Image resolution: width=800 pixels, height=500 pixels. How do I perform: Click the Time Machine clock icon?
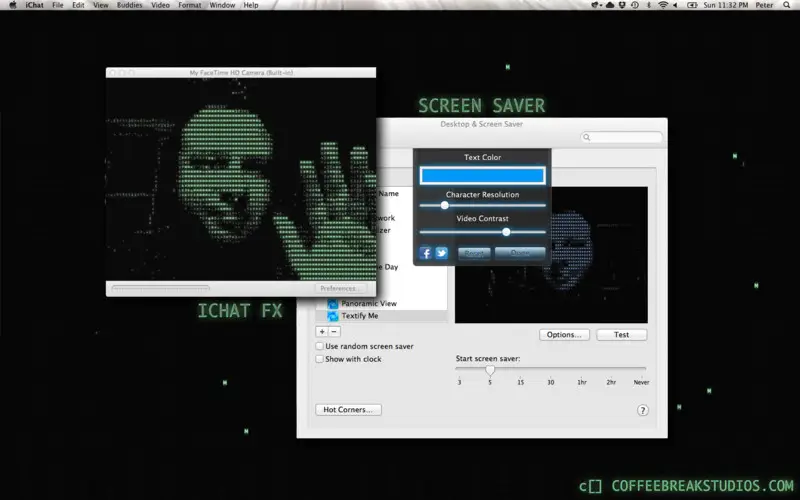click(x=635, y=5)
